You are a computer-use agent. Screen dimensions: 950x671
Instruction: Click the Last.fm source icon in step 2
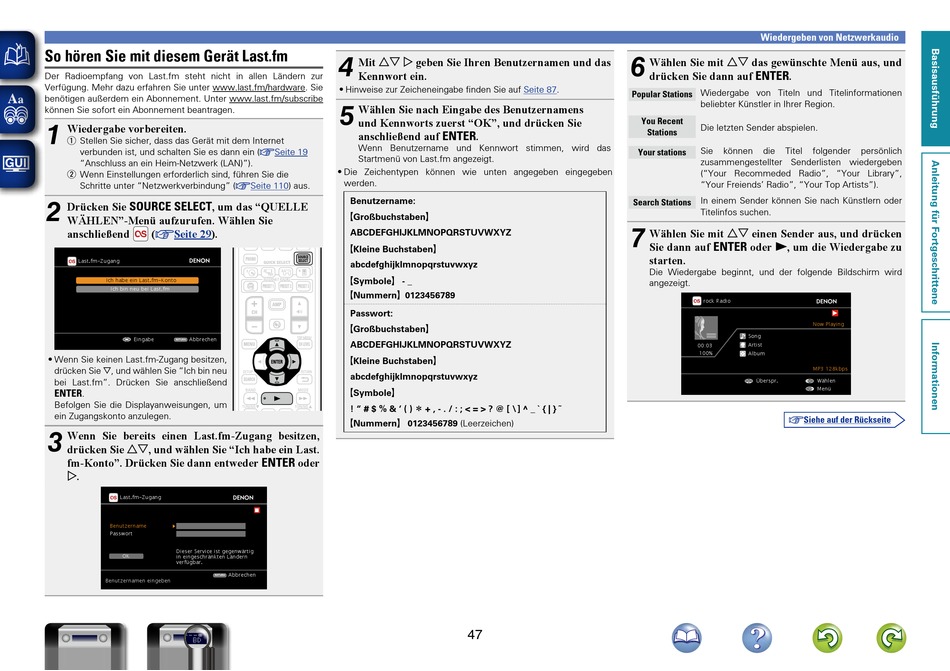point(141,234)
